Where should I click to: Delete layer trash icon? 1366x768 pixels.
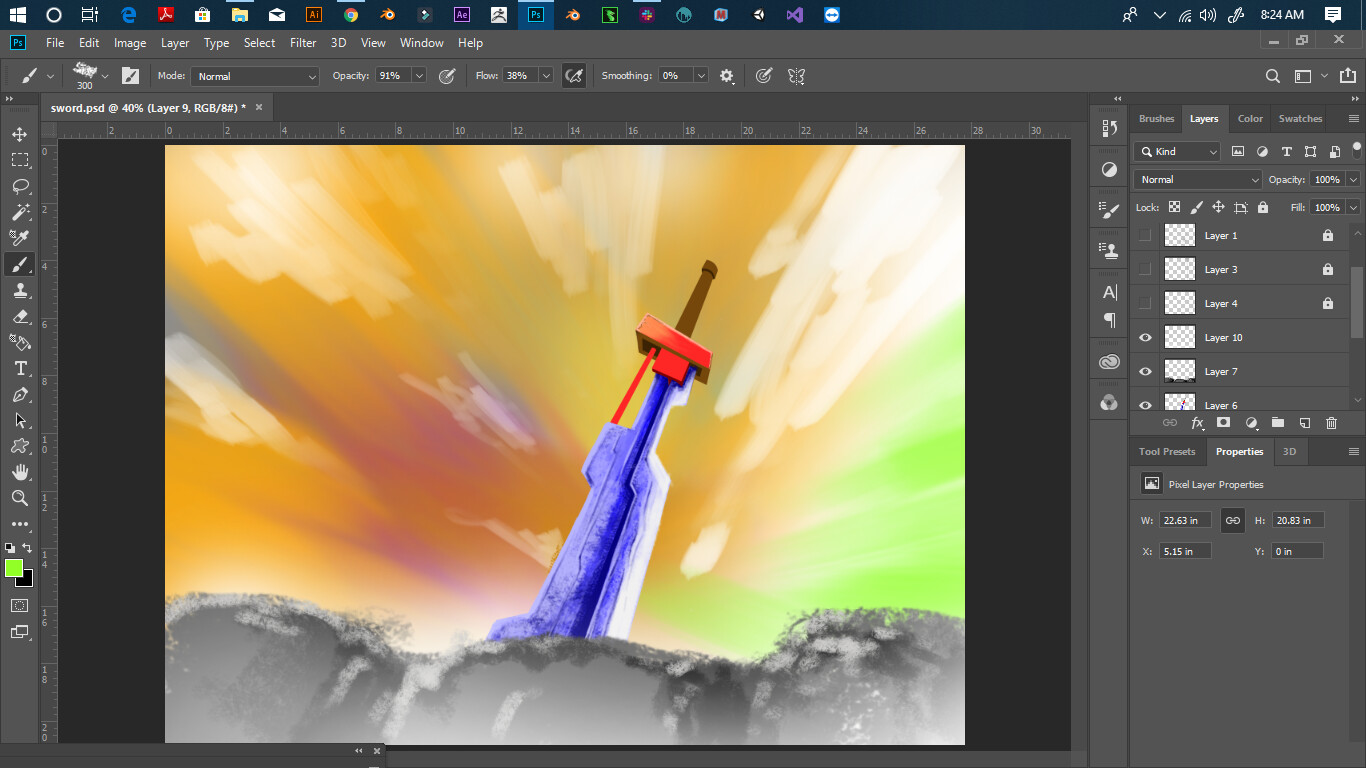coord(1331,423)
